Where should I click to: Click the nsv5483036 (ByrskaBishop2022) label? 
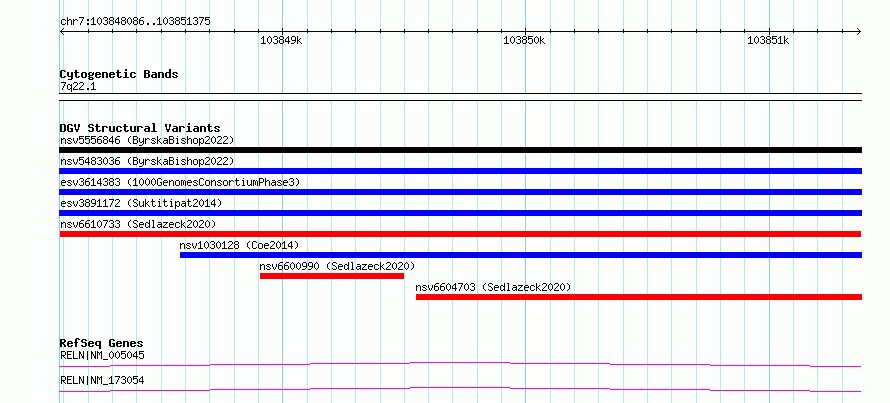point(147,161)
